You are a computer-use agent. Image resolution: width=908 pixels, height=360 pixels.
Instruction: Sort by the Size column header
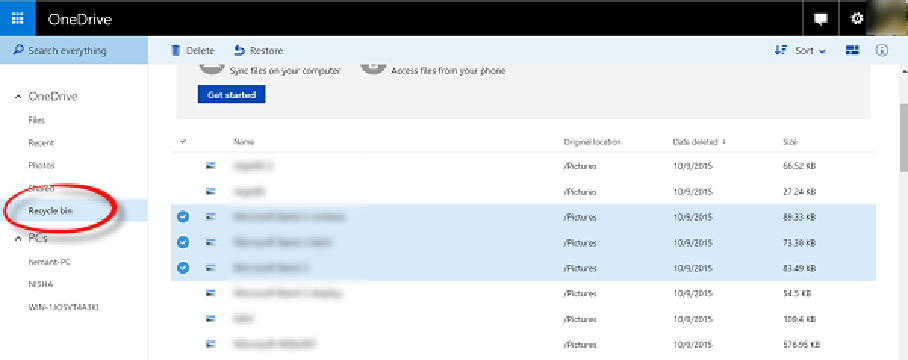790,142
